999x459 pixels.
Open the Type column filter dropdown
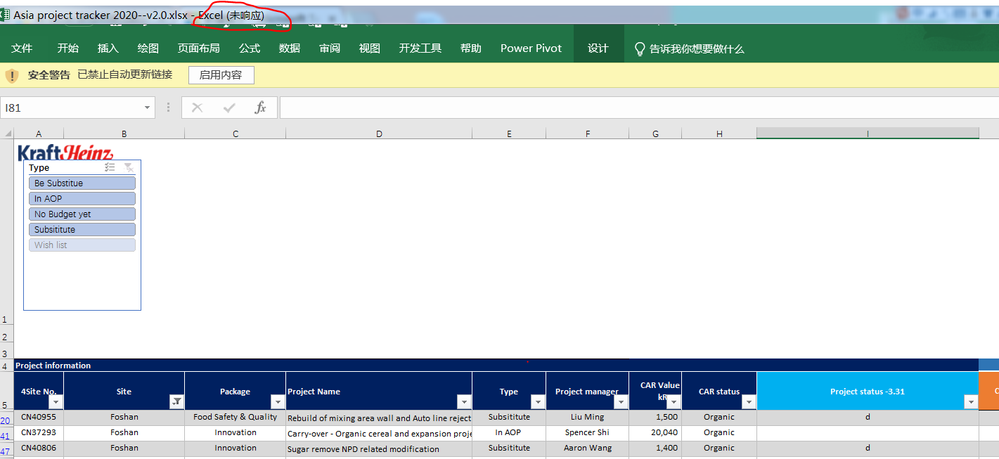[x=538, y=402]
